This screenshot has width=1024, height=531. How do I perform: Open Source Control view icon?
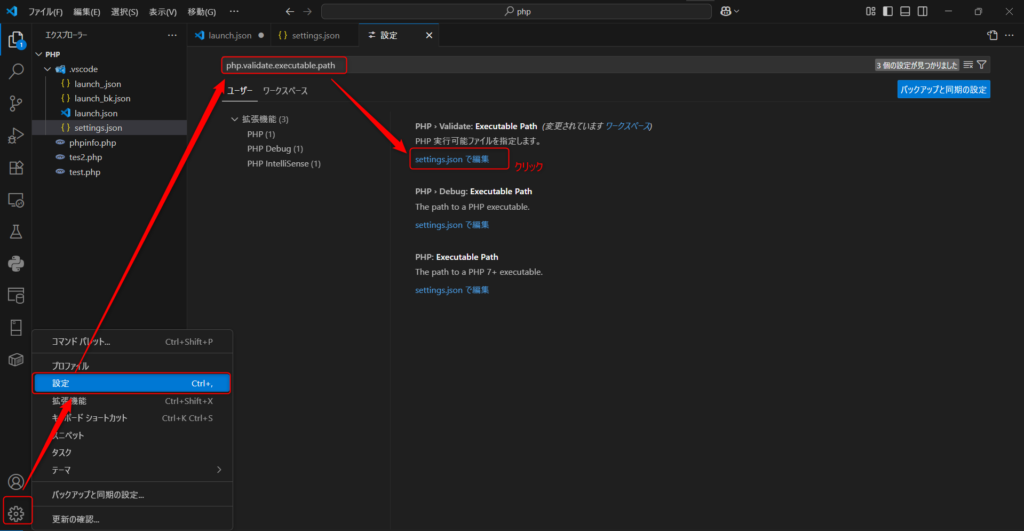click(16, 103)
